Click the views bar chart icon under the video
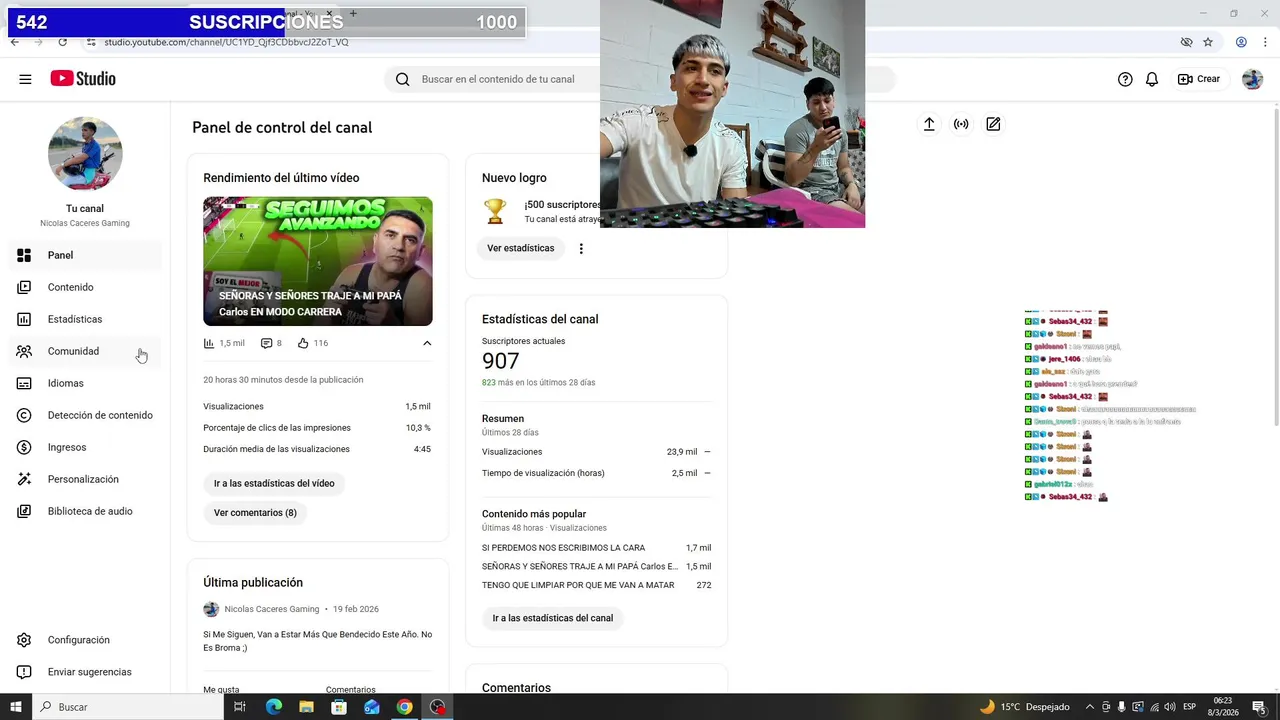1280x720 pixels. tap(209, 343)
